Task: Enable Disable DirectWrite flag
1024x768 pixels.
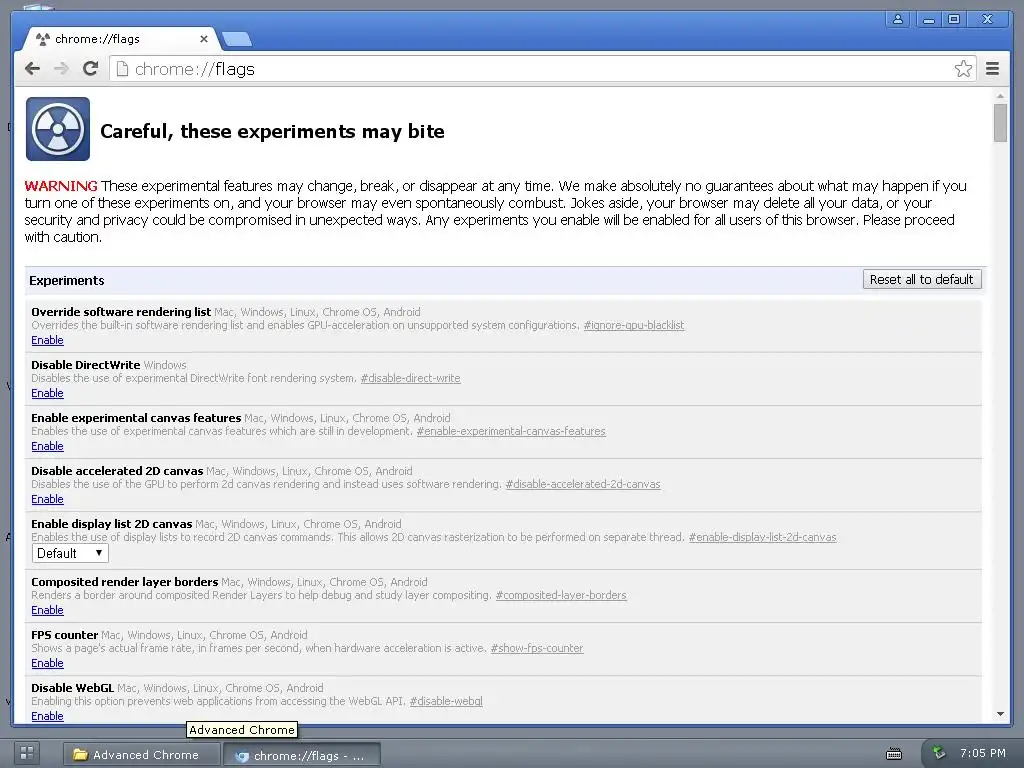Action: pos(47,393)
